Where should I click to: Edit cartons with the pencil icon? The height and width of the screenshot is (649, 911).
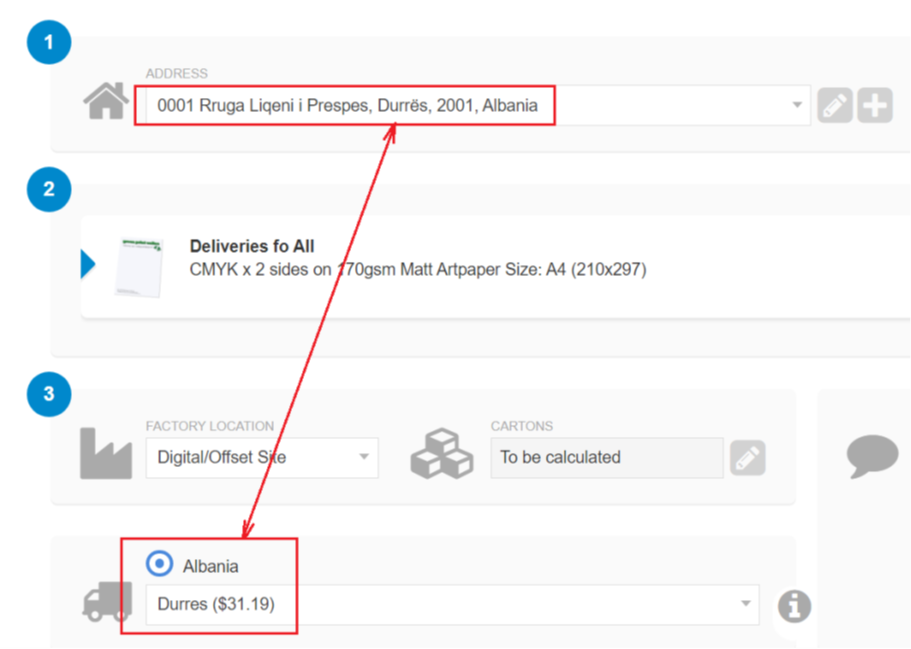[x=747, y=458]
